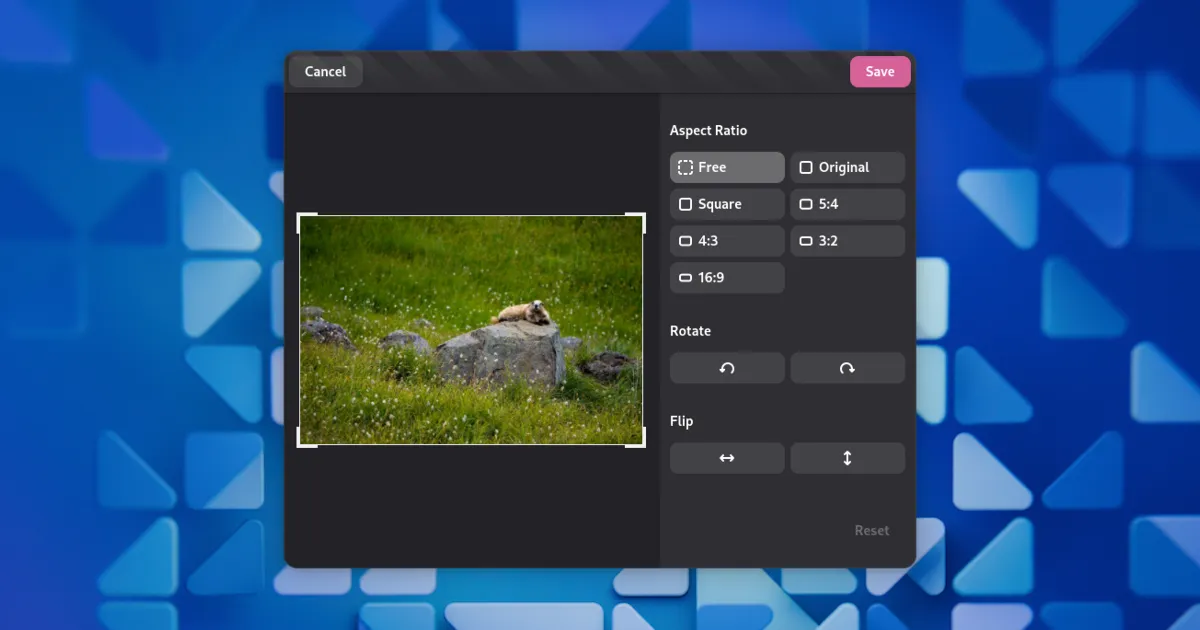Select the Free aspect ratio option

727,168
